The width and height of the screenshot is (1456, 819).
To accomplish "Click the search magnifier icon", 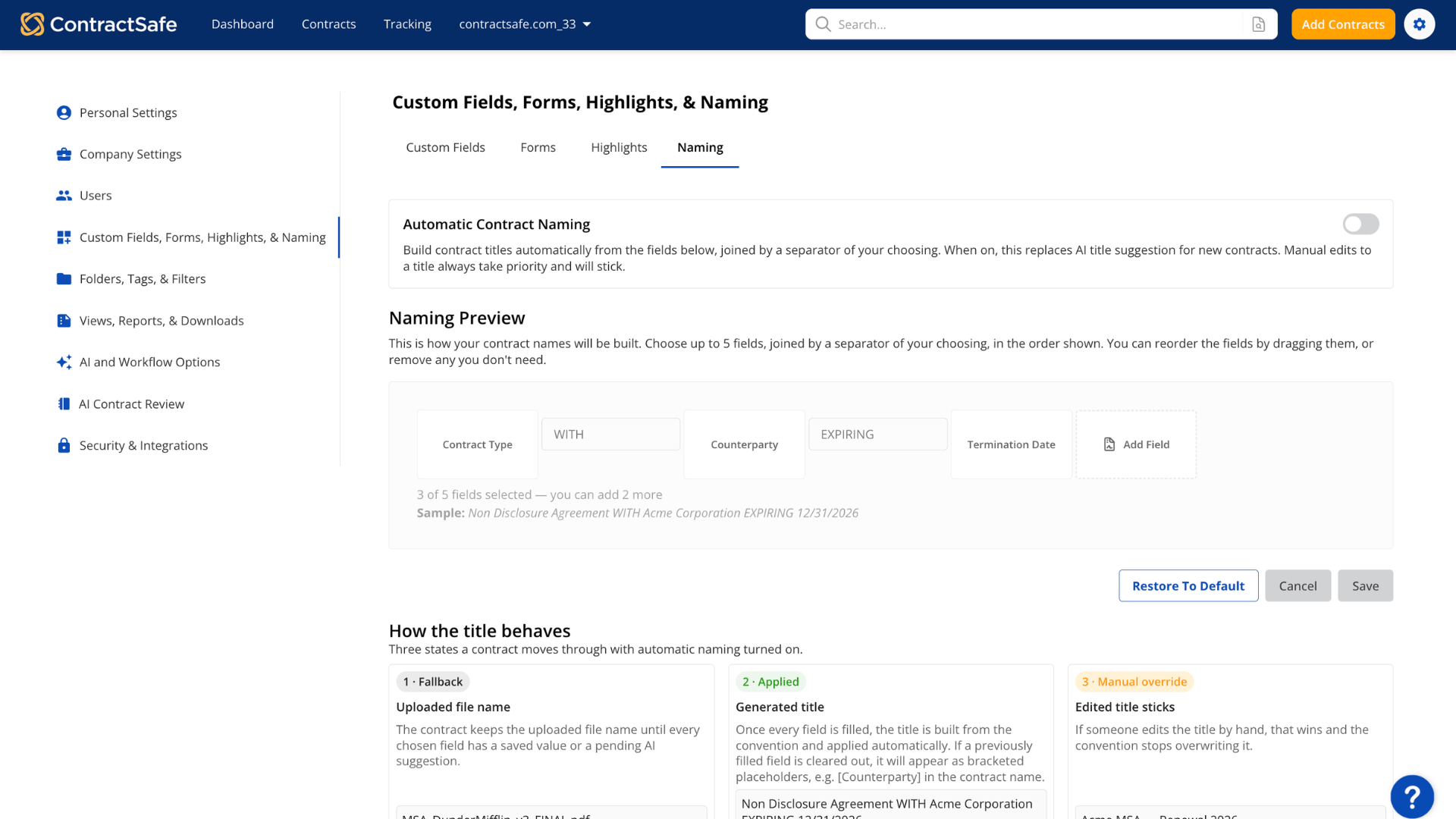I will [x=823, y=24].
